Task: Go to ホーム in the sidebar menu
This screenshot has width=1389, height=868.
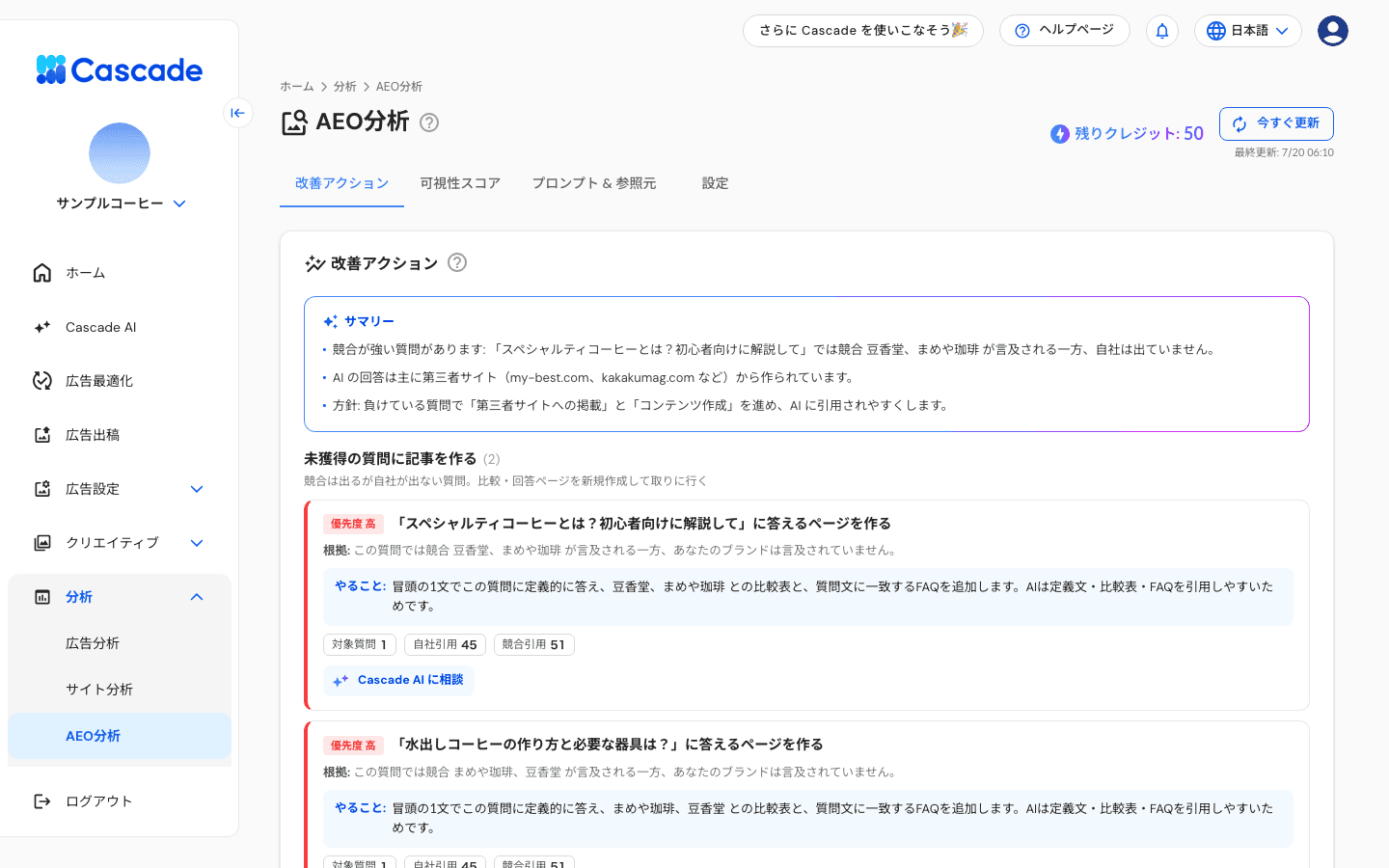Action: pyautogui.click(x=120, y=273)
